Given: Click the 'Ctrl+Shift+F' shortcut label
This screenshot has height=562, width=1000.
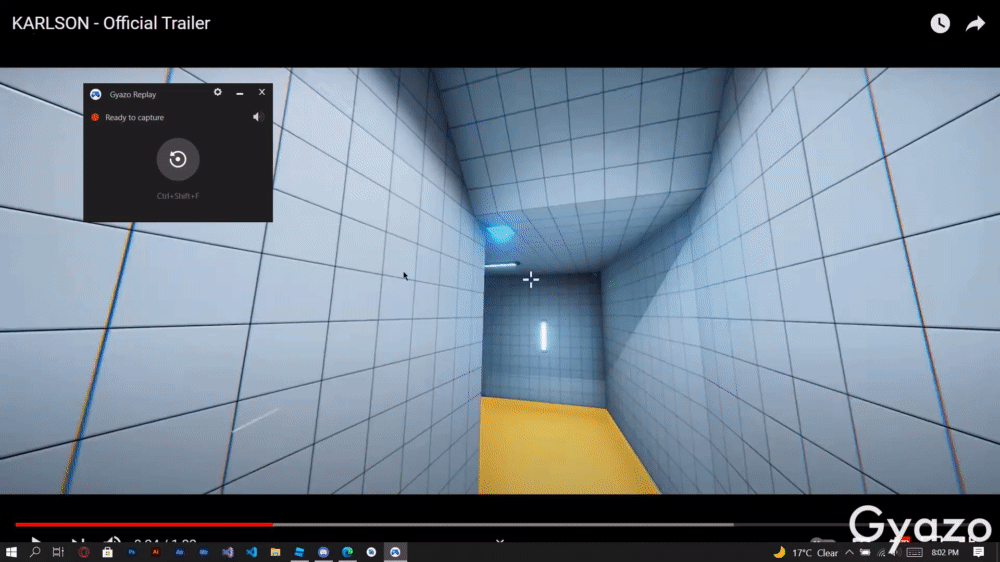Looking at the screenshot, I should click(x=178, y=196).
